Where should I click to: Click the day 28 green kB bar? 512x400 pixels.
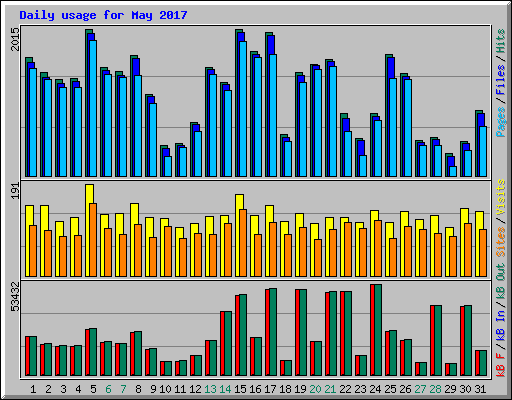click(x=438, y=341)
